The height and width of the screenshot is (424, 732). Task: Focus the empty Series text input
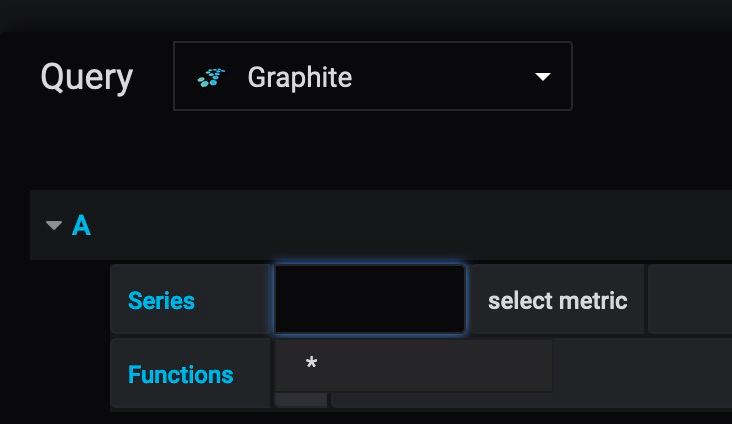click(370, 299)
